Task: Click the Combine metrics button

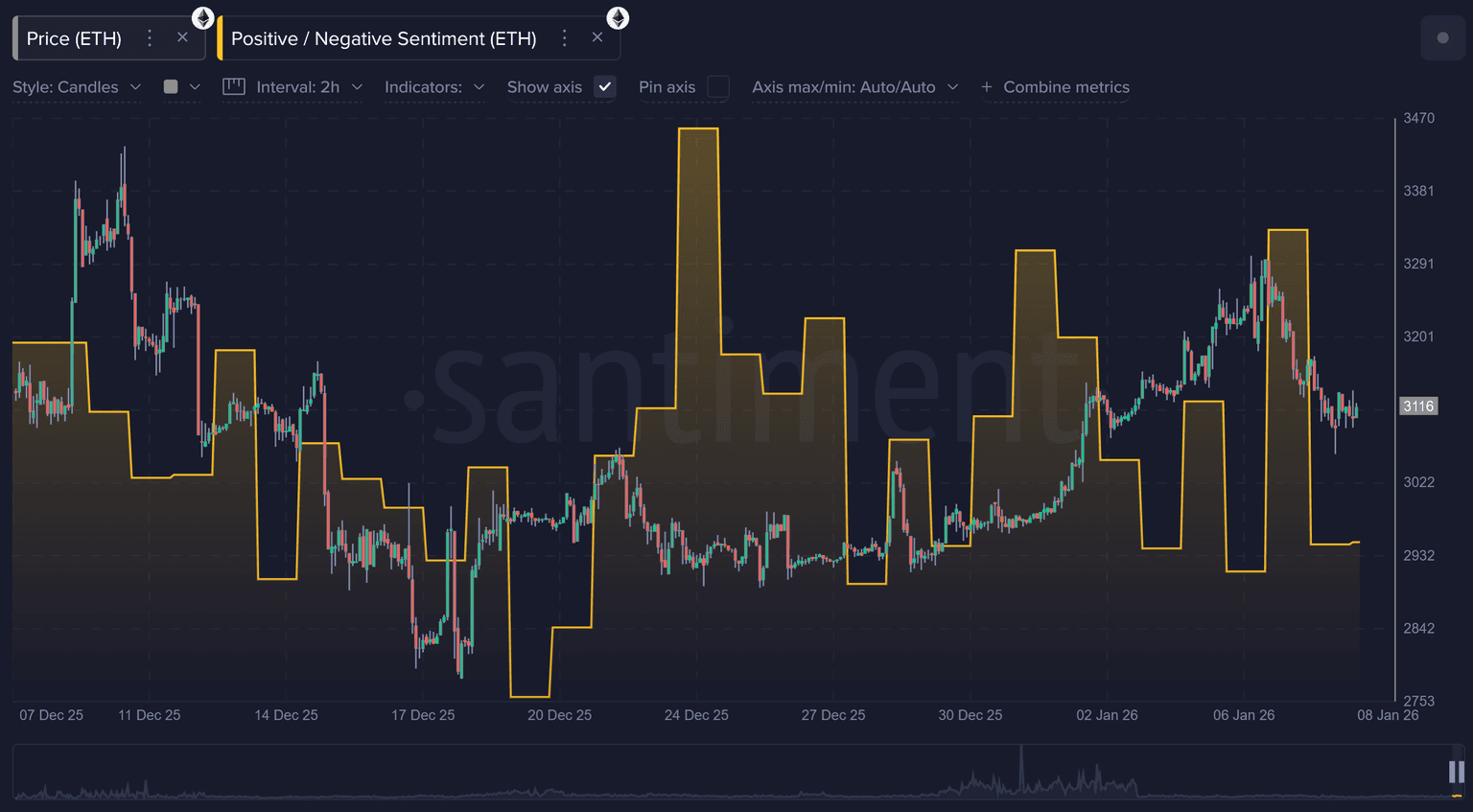Action: [1065, 87]
